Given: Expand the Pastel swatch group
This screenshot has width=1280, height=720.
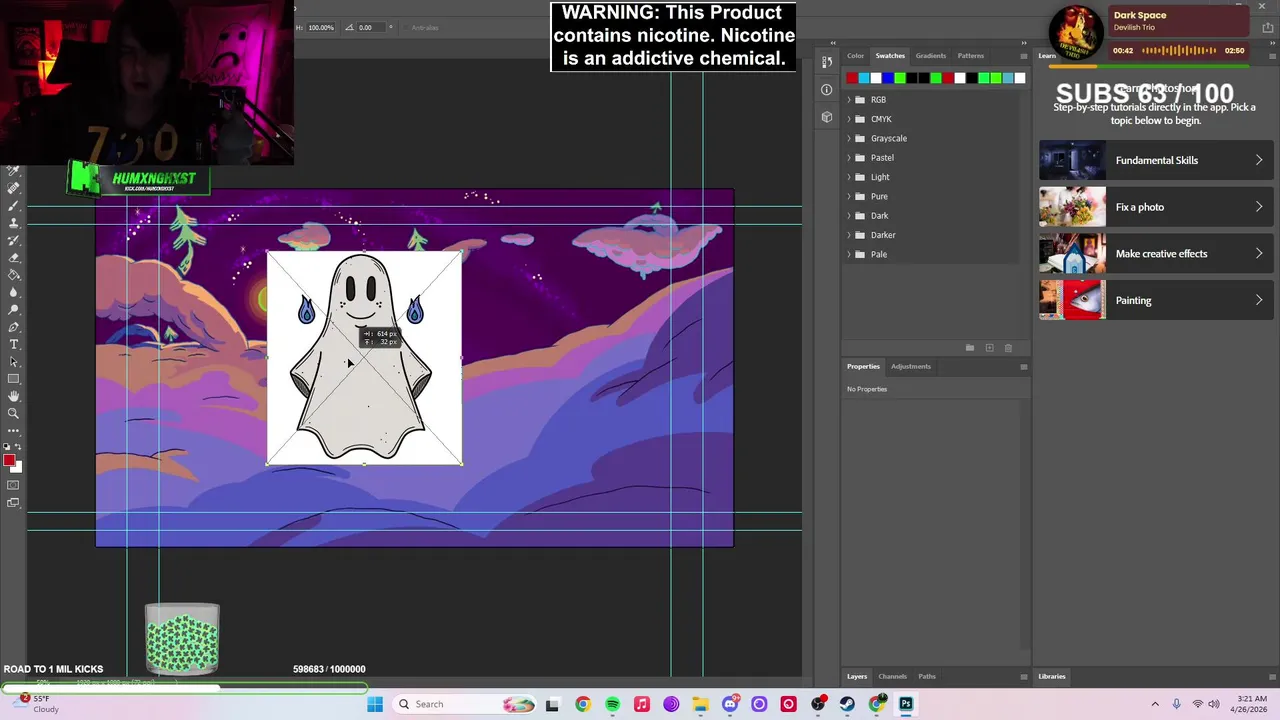Looking at the screenshot, I should click(849, 158).
